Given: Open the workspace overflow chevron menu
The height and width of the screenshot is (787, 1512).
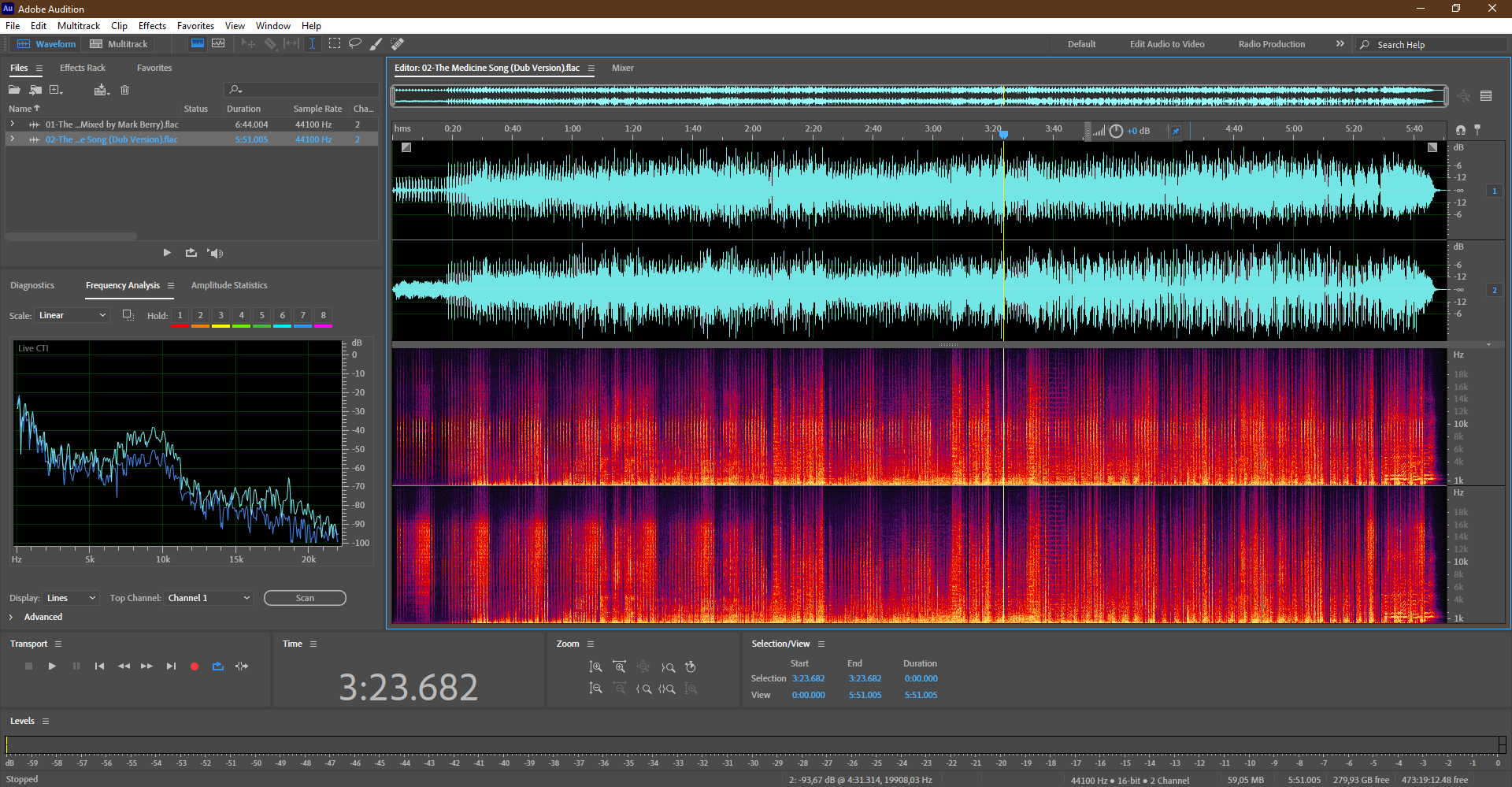Looking at the screenshot, I should tap(1340, 44).
